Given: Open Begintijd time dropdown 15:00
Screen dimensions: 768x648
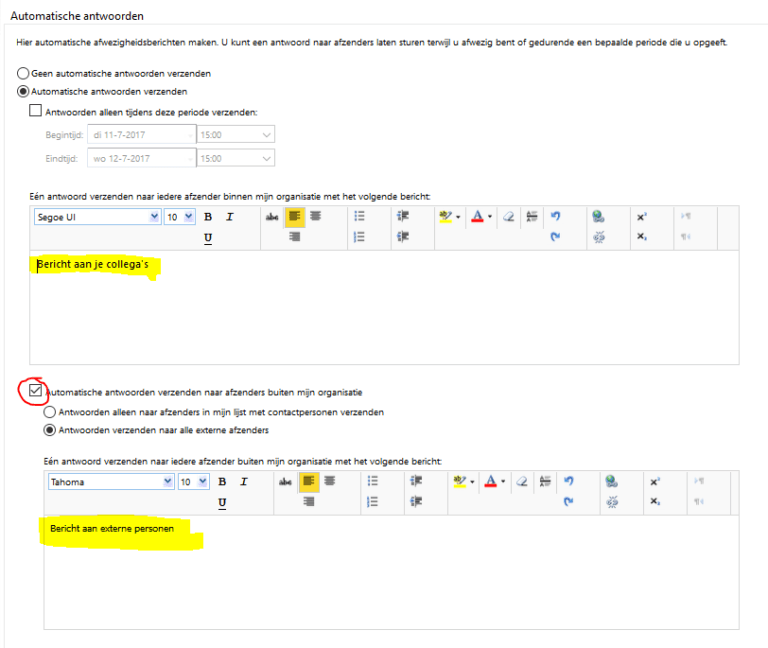Looking at the screenshot, I should (x=236, y=135).
